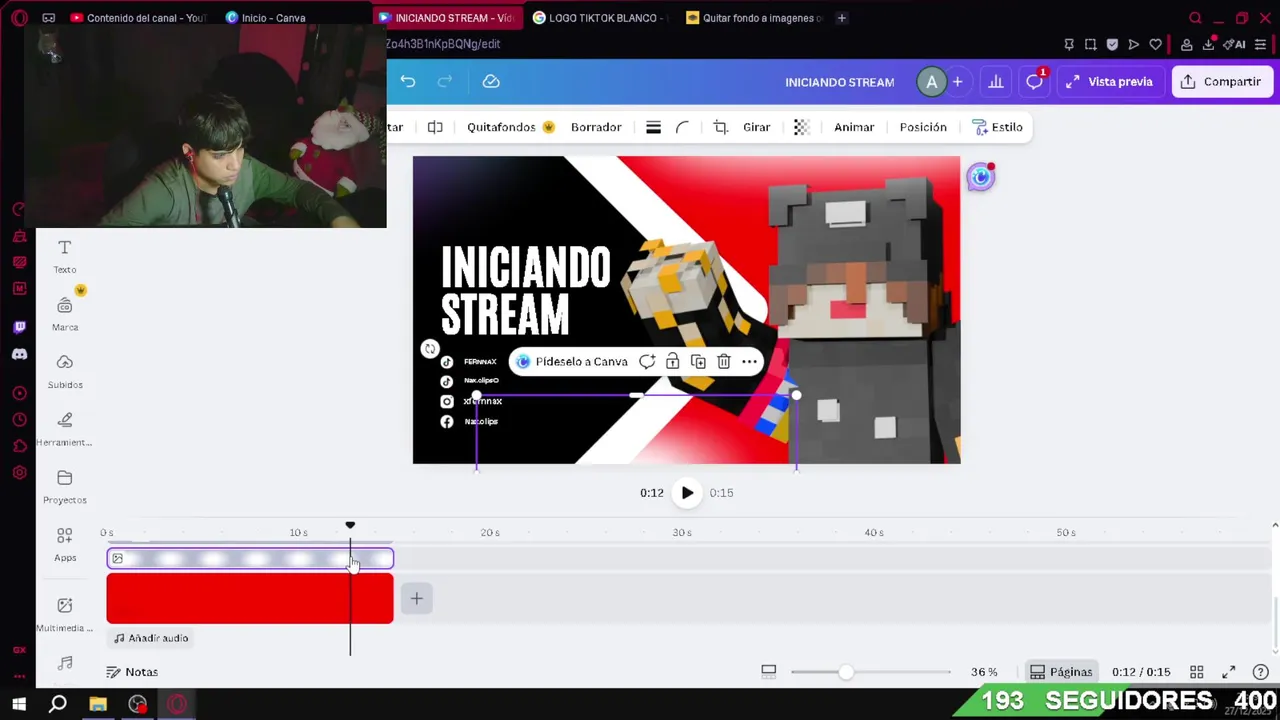The height and width of the screenshot is (720, 1280).
Task: Open Canva assistant sparkle icon
Action: (981, 177)
